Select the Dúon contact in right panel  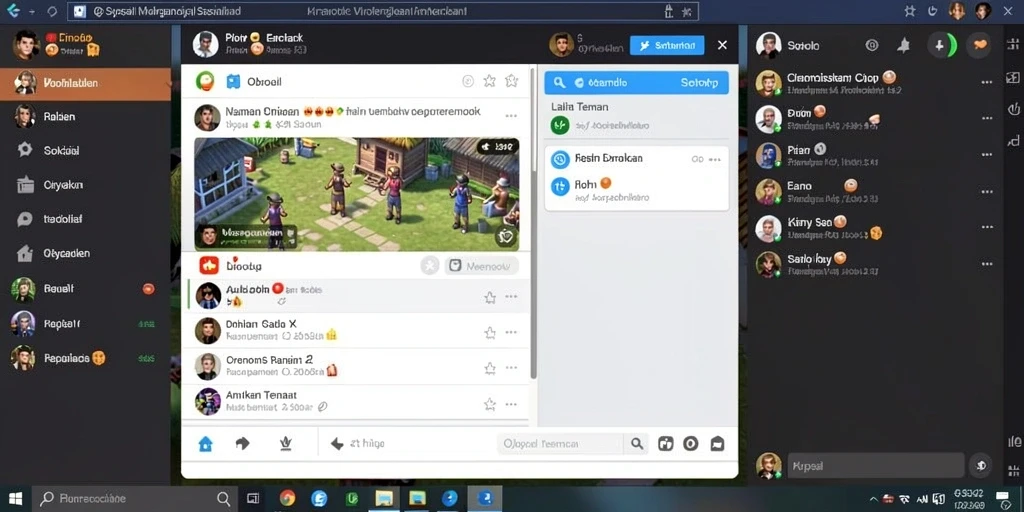(875, 119)
